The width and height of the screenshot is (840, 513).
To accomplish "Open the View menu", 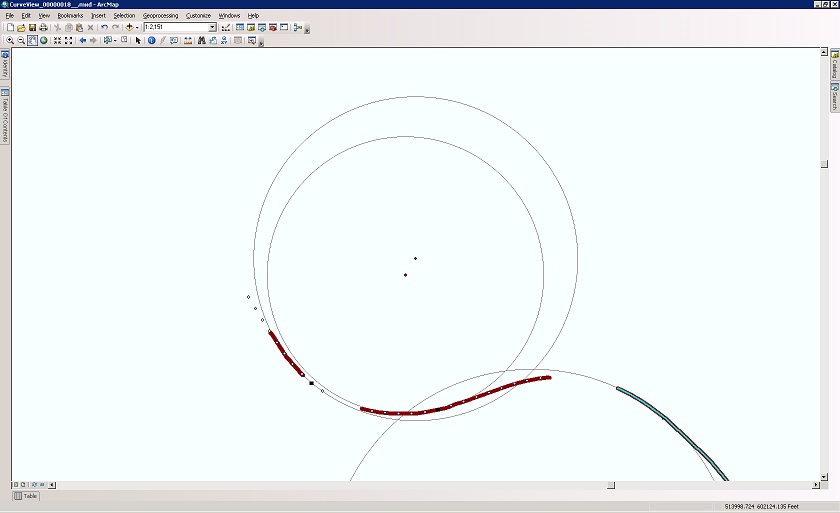I will click(x=44, y=16).
